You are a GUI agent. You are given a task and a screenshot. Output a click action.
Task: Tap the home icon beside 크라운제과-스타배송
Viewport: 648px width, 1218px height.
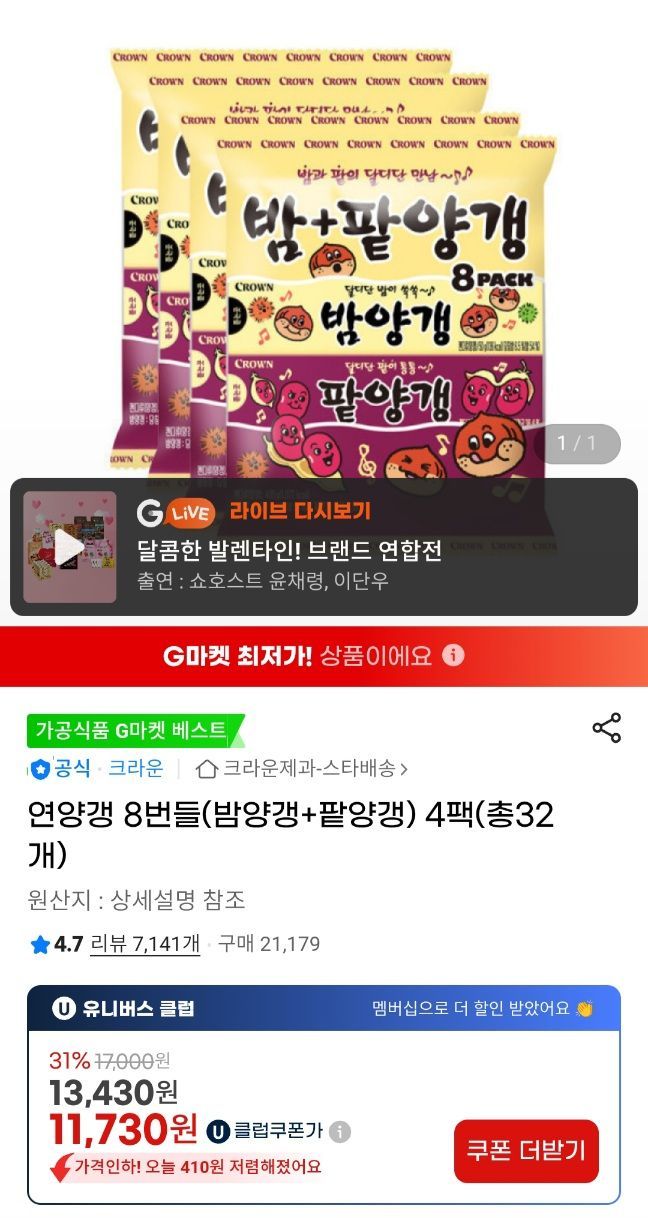(207, 769)
